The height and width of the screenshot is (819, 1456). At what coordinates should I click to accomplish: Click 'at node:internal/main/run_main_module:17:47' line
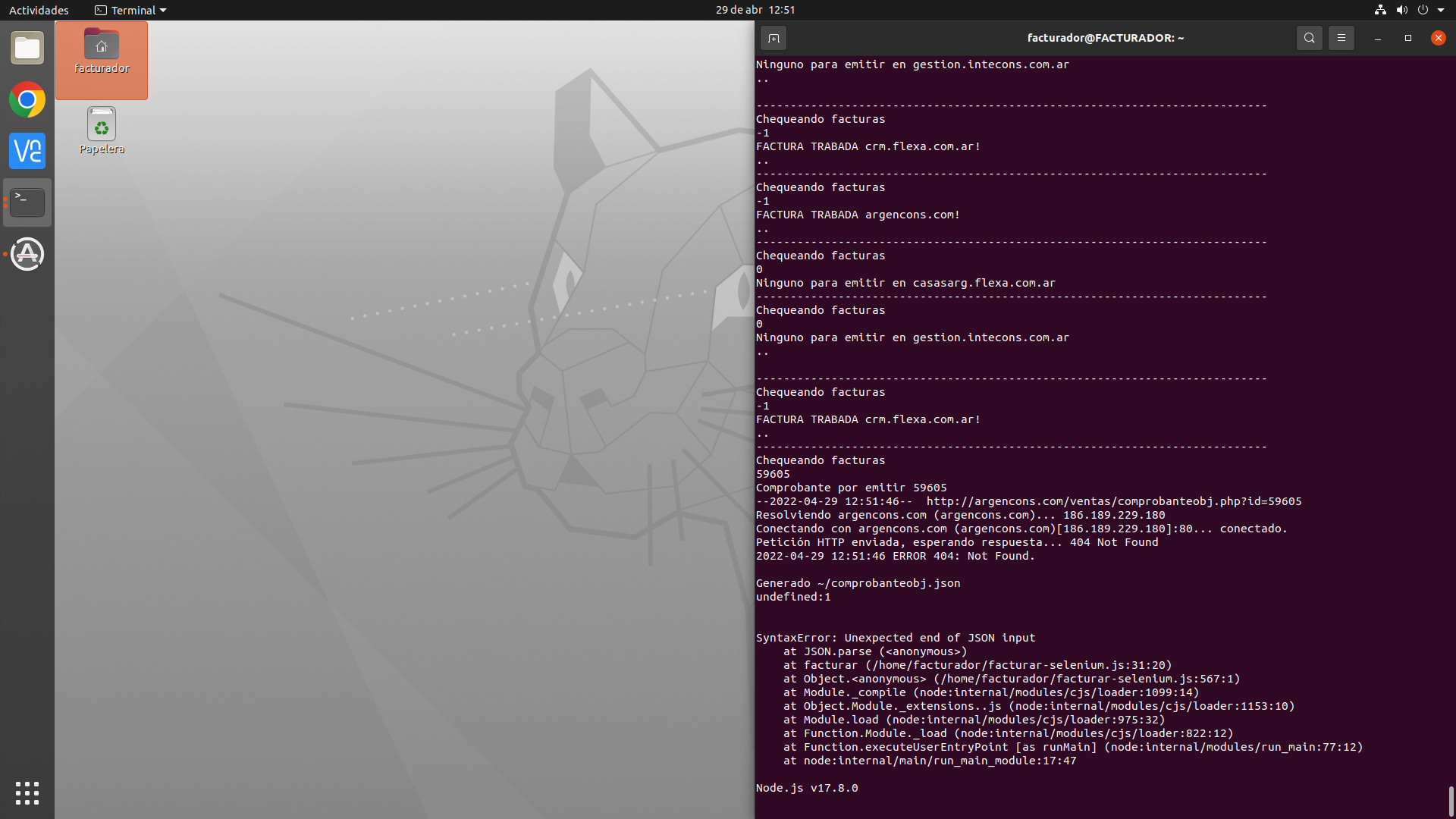930,761
